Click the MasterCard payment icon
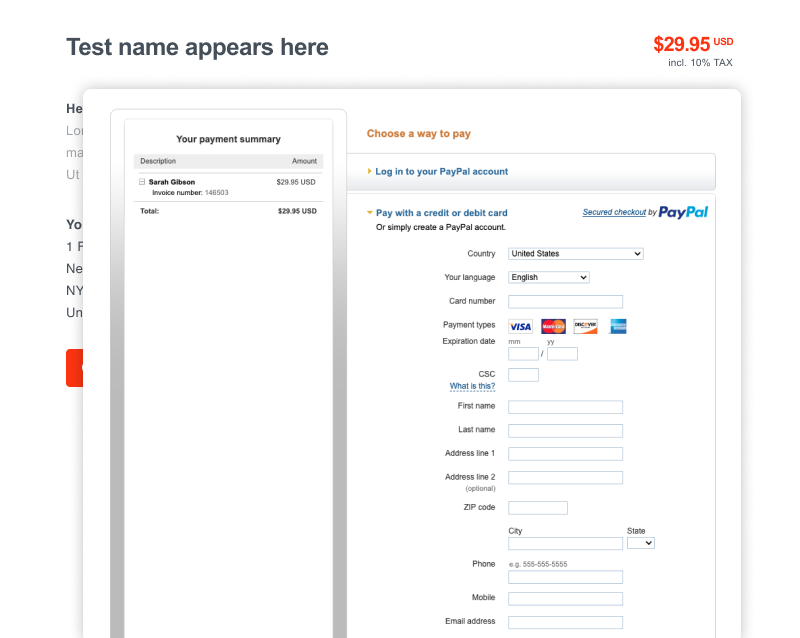This screenshot has width=800, height=638. (x=553, y=326)
